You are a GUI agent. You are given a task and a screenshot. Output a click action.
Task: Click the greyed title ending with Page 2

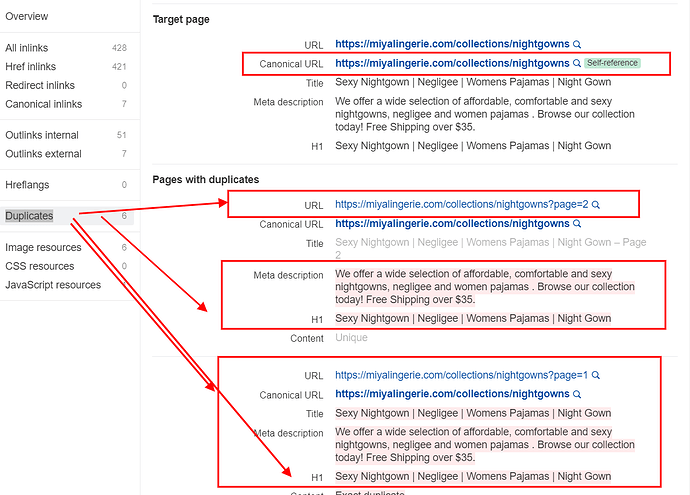pos(491,249)
